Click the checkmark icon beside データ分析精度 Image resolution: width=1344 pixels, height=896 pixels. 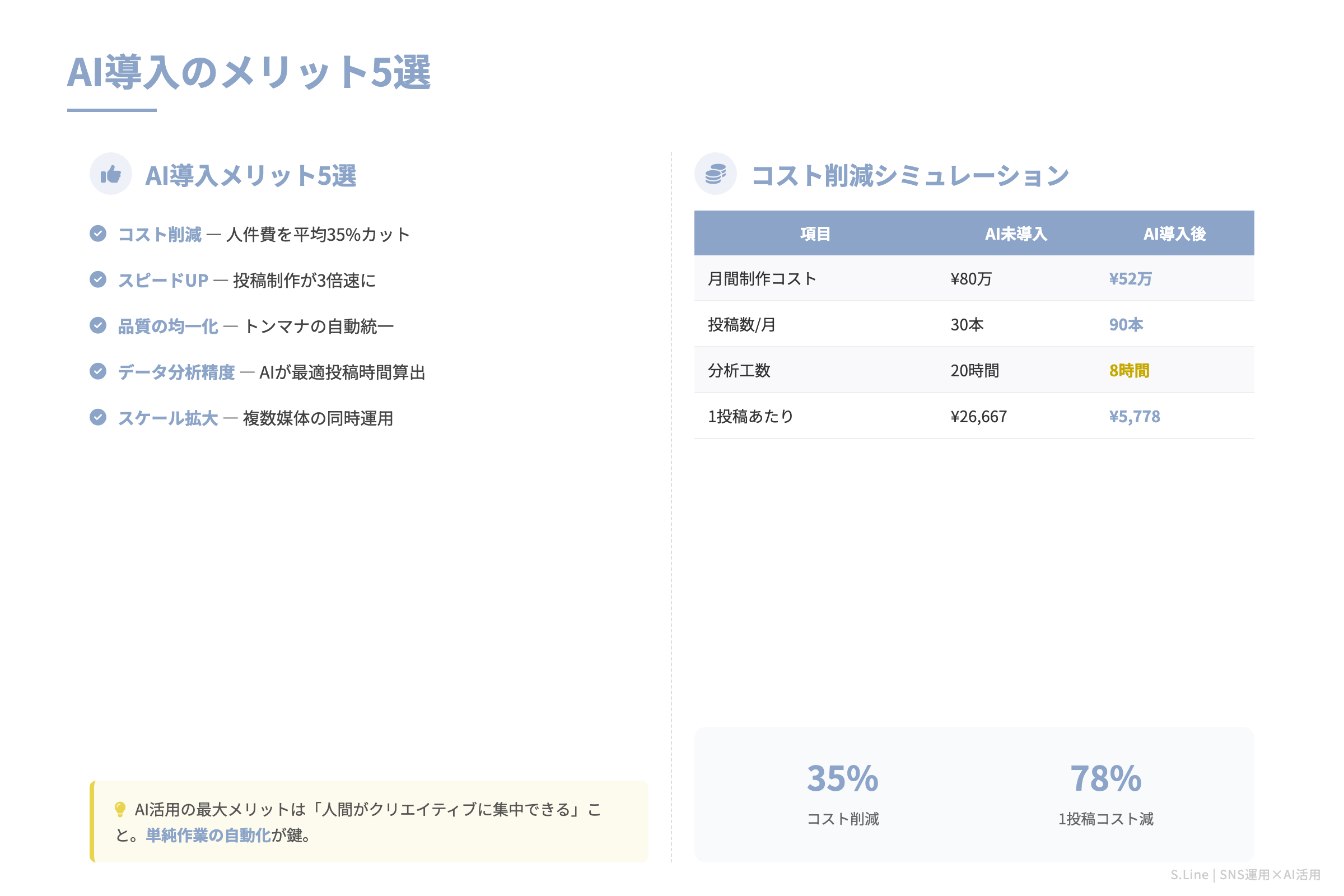tap(99, 372)
